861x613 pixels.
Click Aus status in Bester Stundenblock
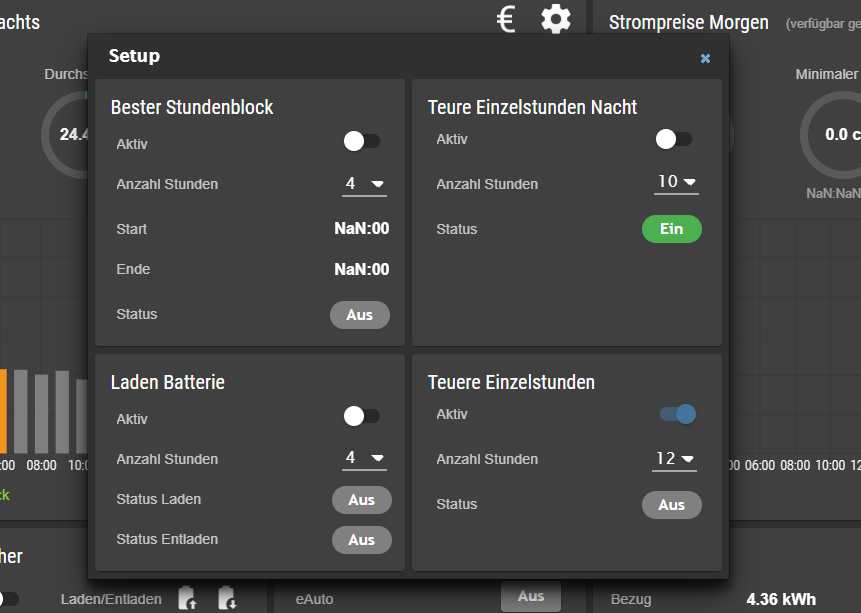coord(360,315)
